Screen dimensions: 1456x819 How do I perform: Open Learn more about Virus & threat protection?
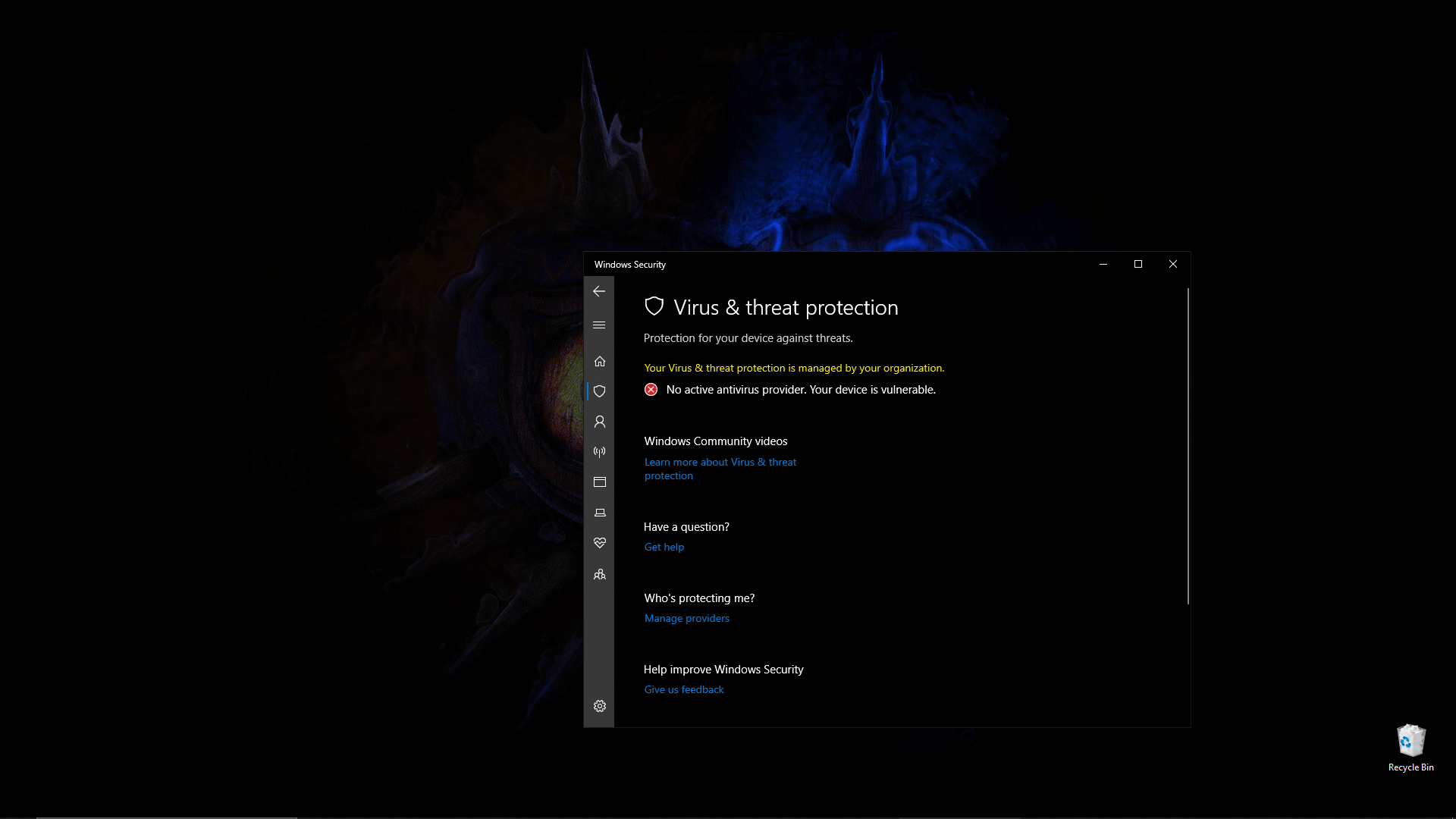(720, 469)
